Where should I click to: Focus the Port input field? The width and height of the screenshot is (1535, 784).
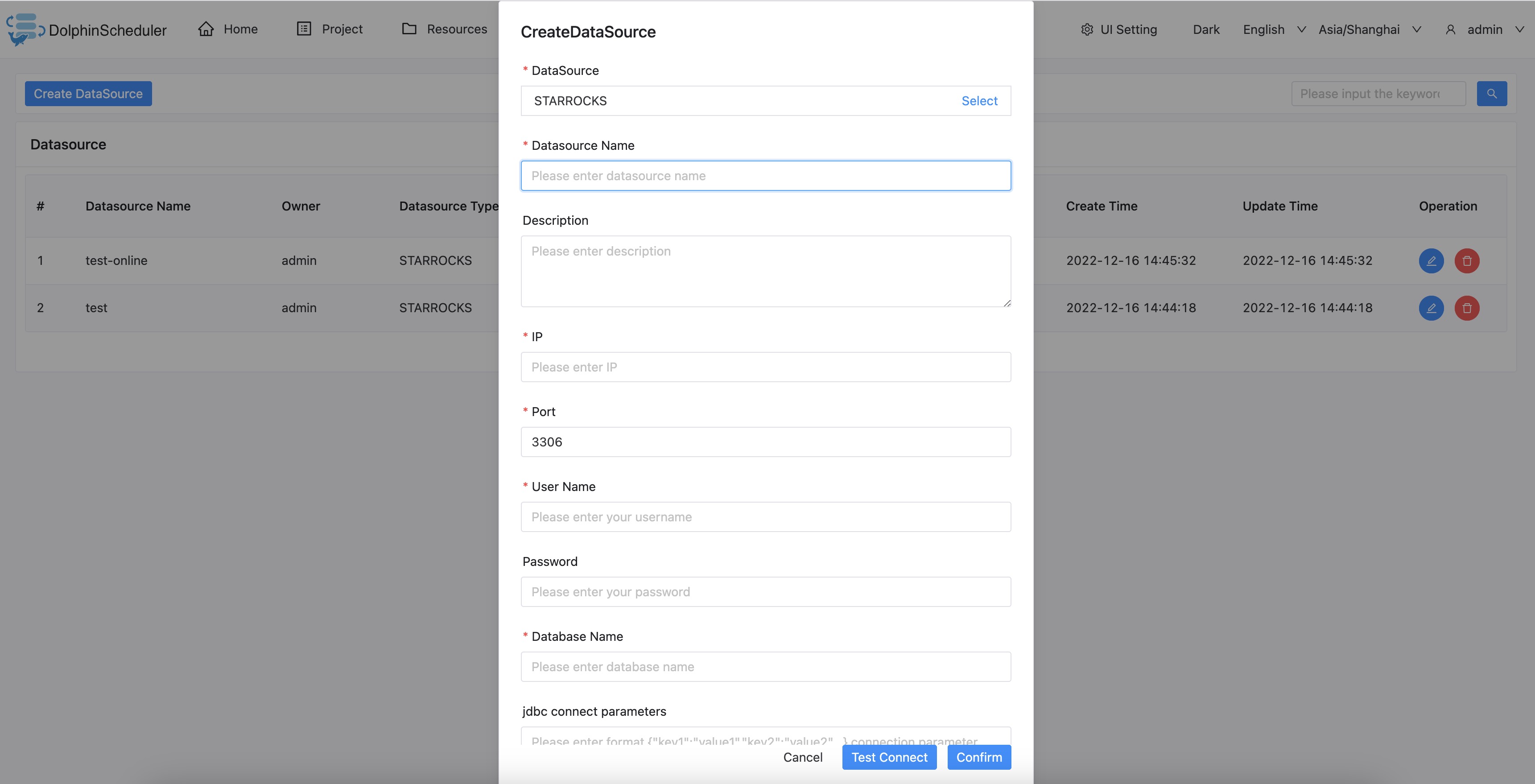(x=765, y=442)
